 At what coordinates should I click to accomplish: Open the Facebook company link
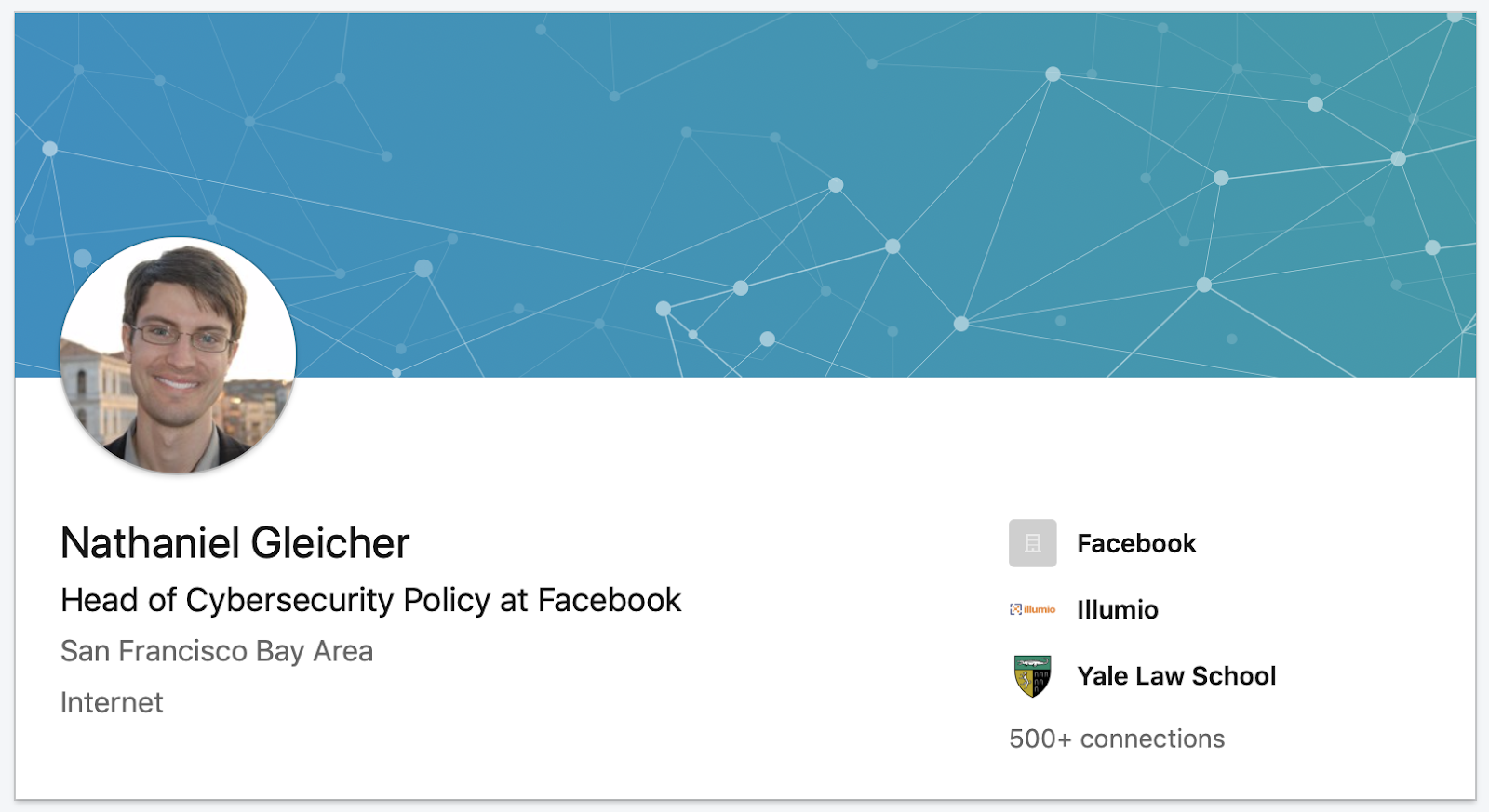coord(1136,543)
